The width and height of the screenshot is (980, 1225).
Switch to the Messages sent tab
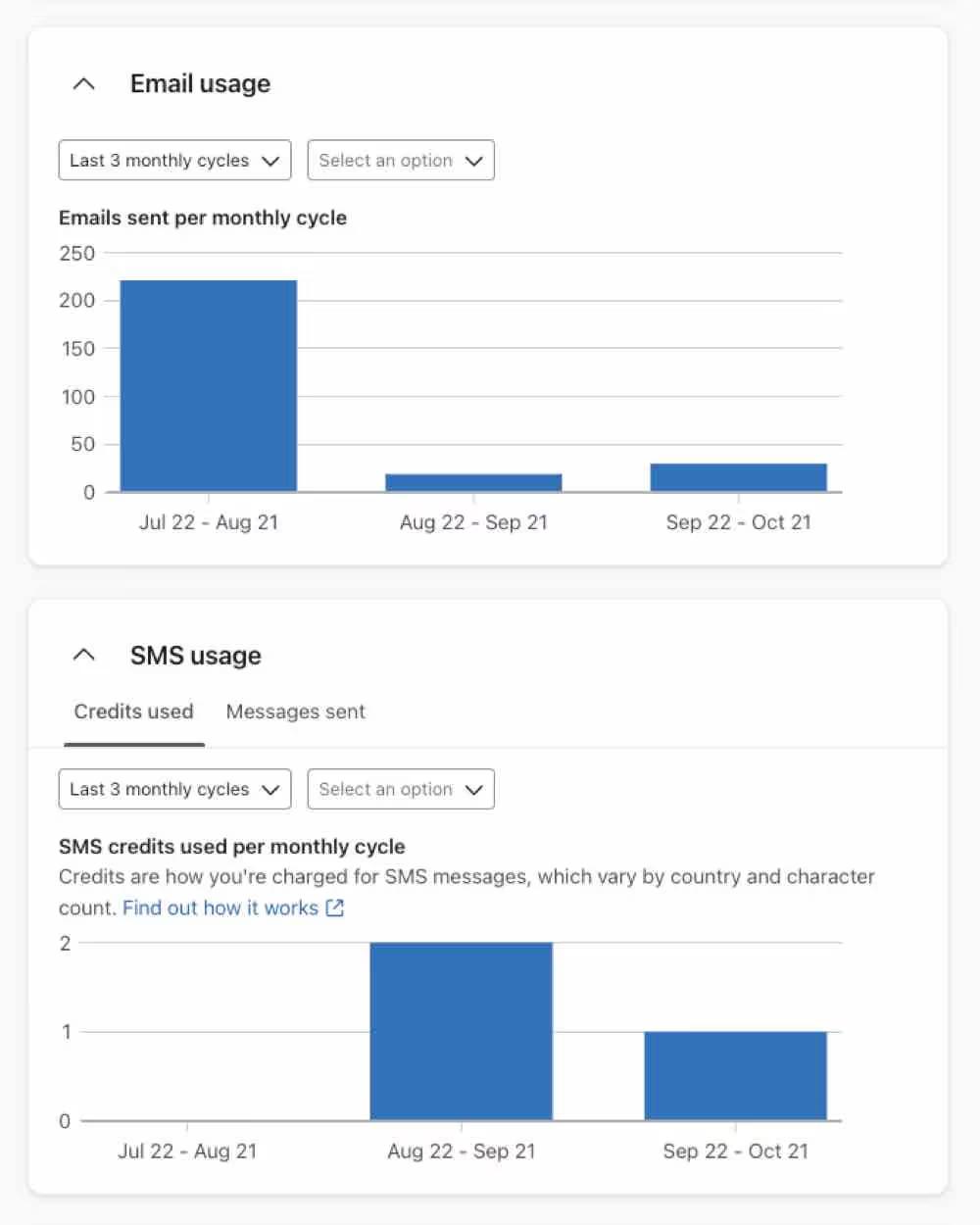point(296,711)
